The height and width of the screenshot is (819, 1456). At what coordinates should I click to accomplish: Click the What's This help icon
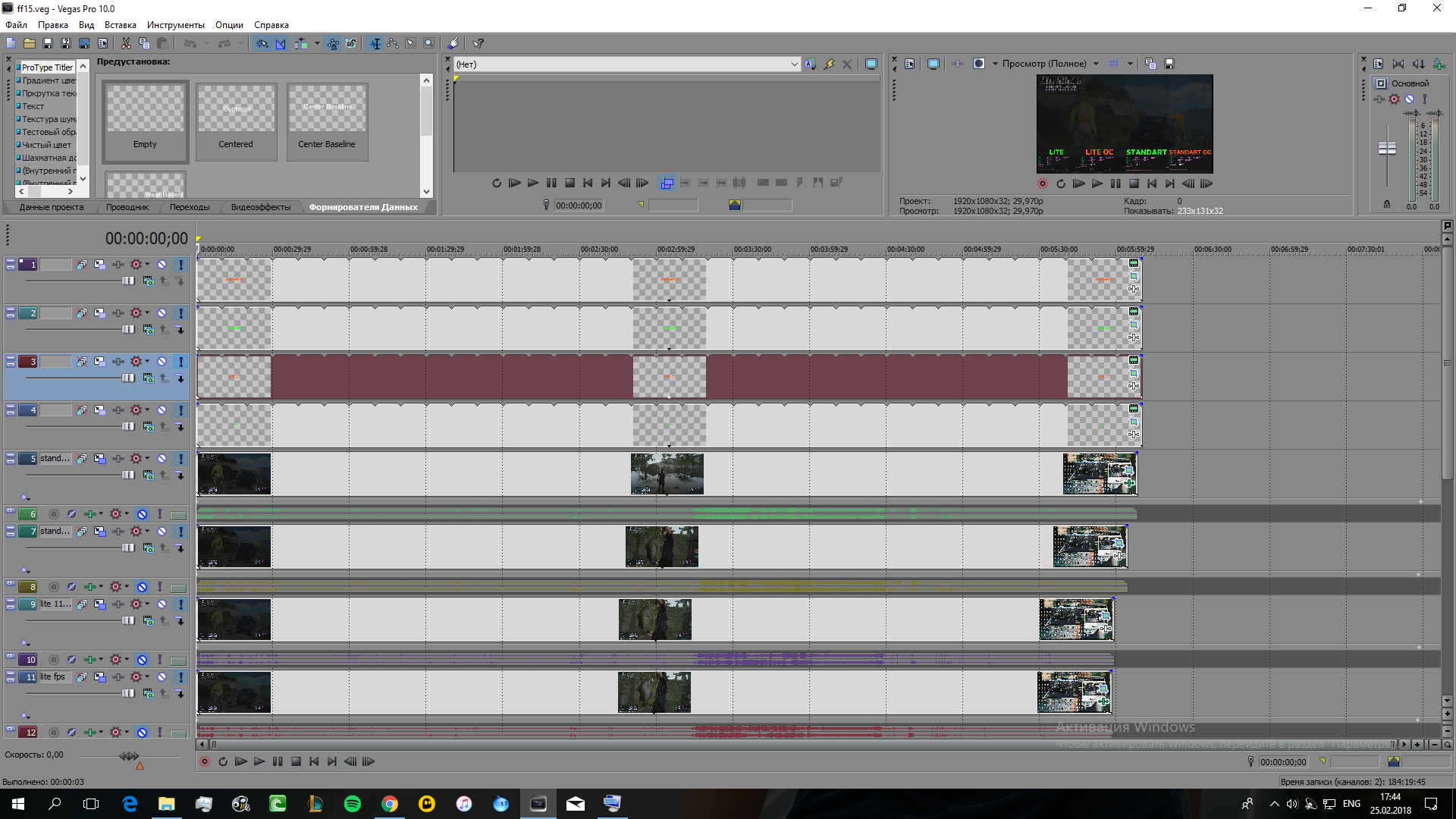(478, 43)
